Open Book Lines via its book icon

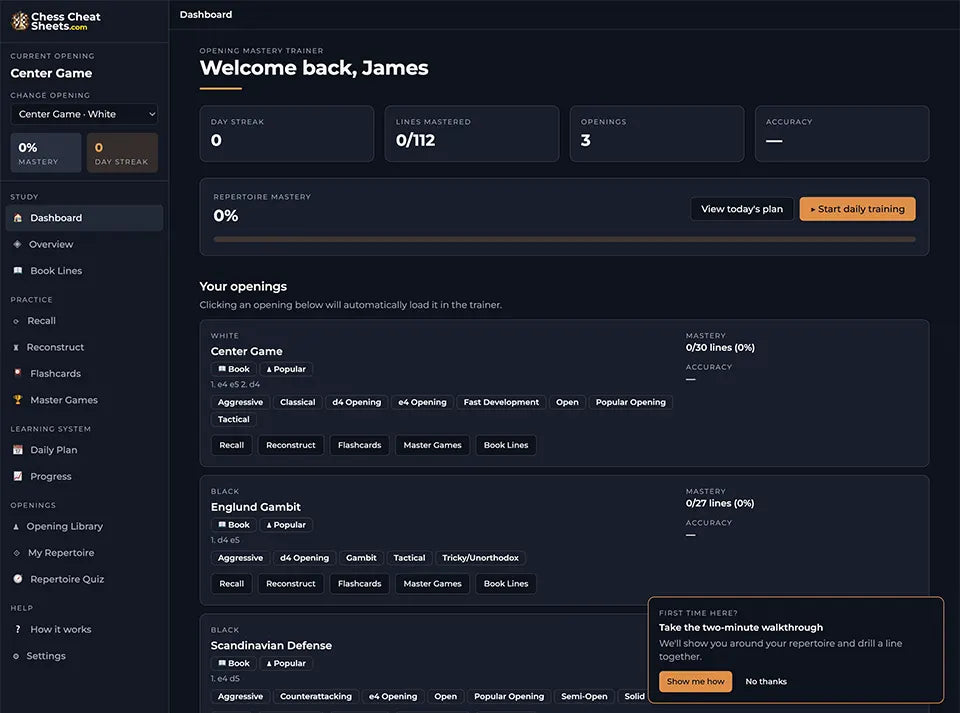tap(18, 271)
